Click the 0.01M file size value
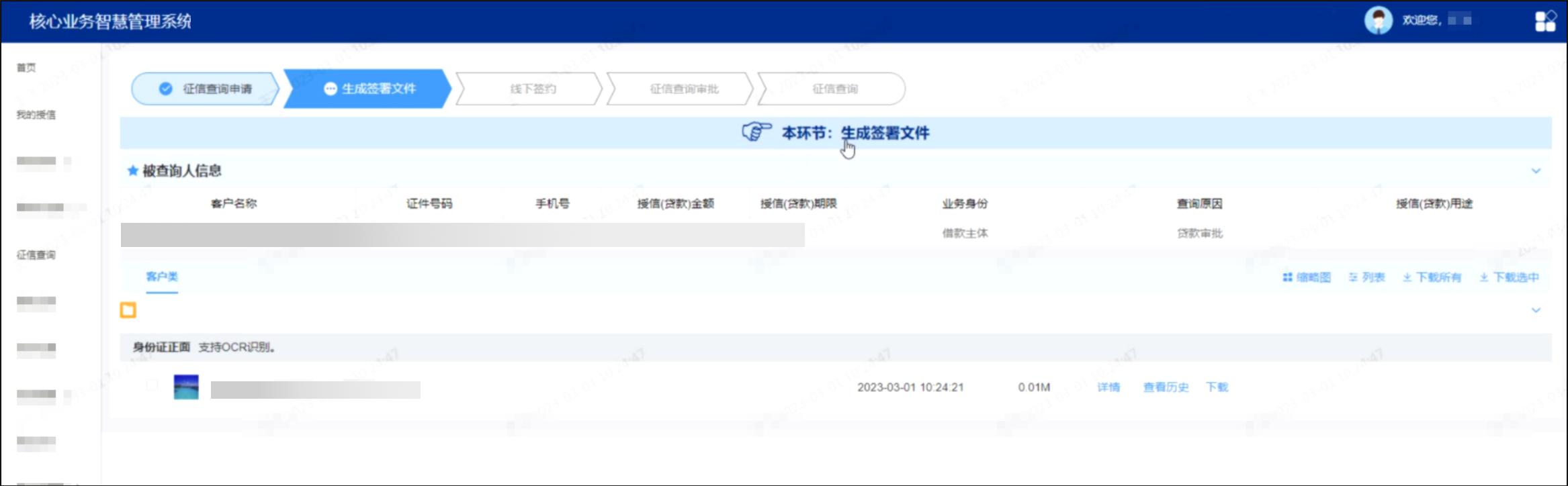Screen dimensions: 1568x486 1034,387
